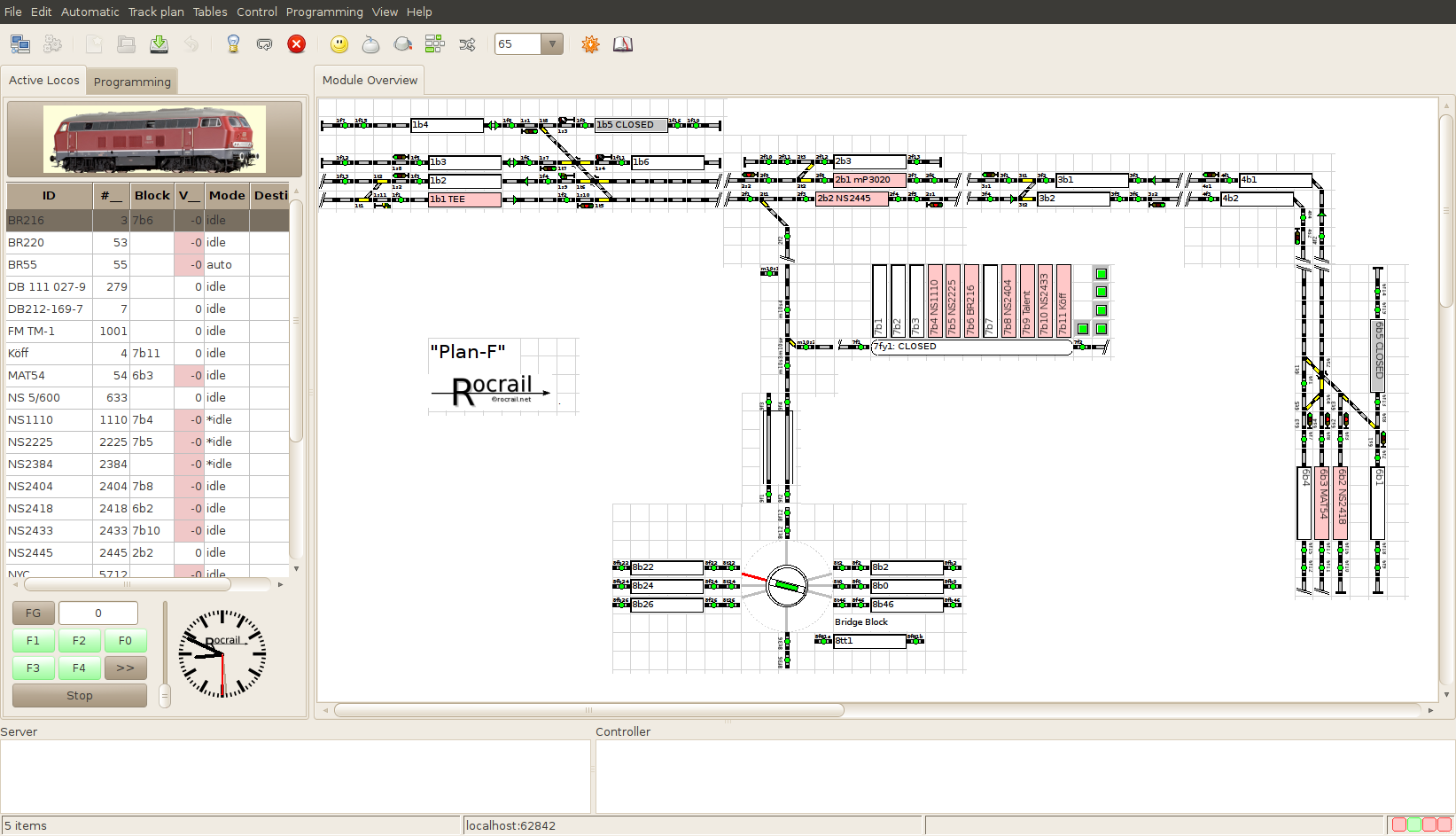Click the vertical loco speed slider handle
This screenshot has width=1456, height=836.
click(x=165, y=696)
